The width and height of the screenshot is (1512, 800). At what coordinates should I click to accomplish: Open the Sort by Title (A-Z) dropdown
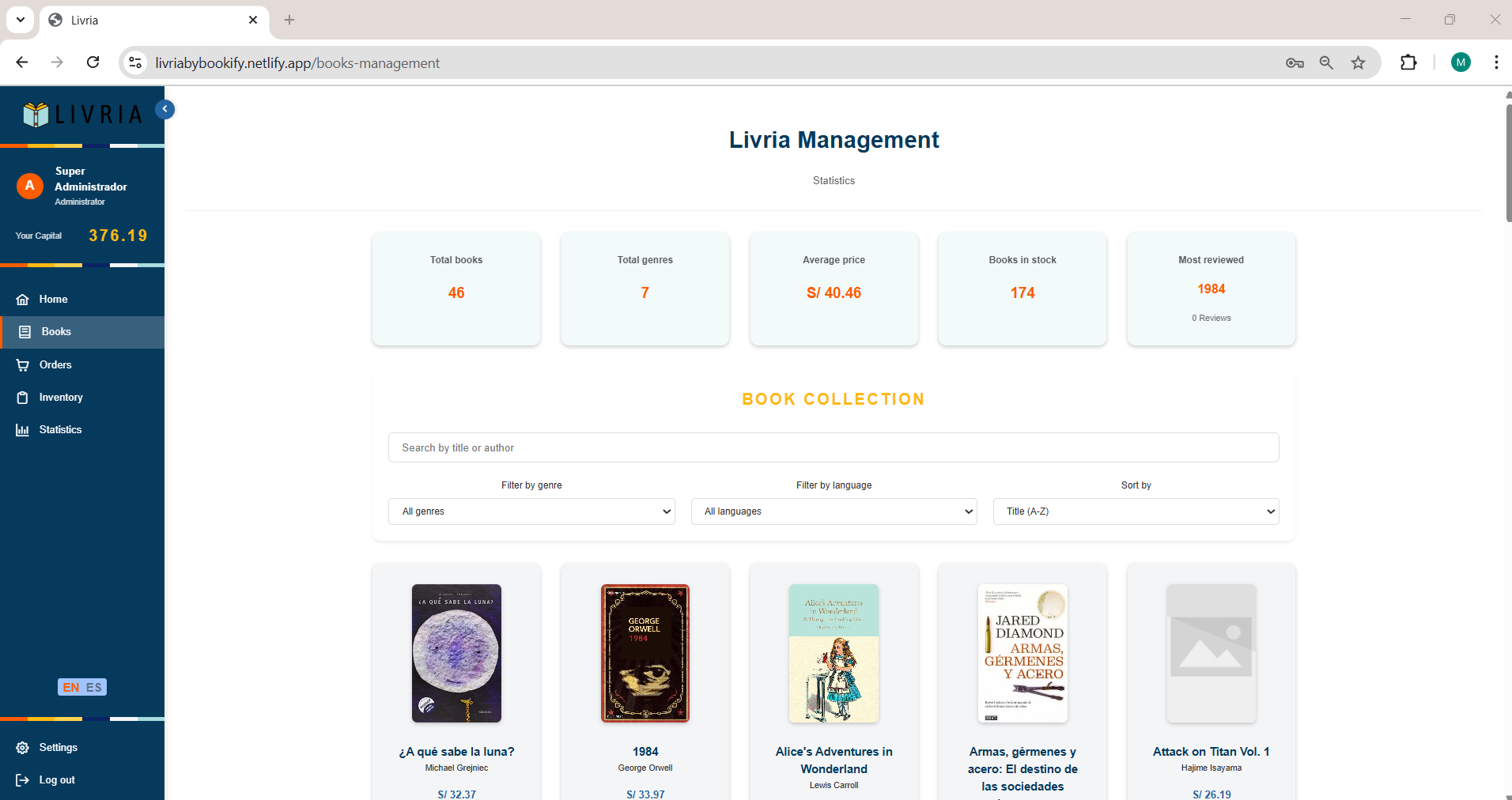[x=1136, y=511]
